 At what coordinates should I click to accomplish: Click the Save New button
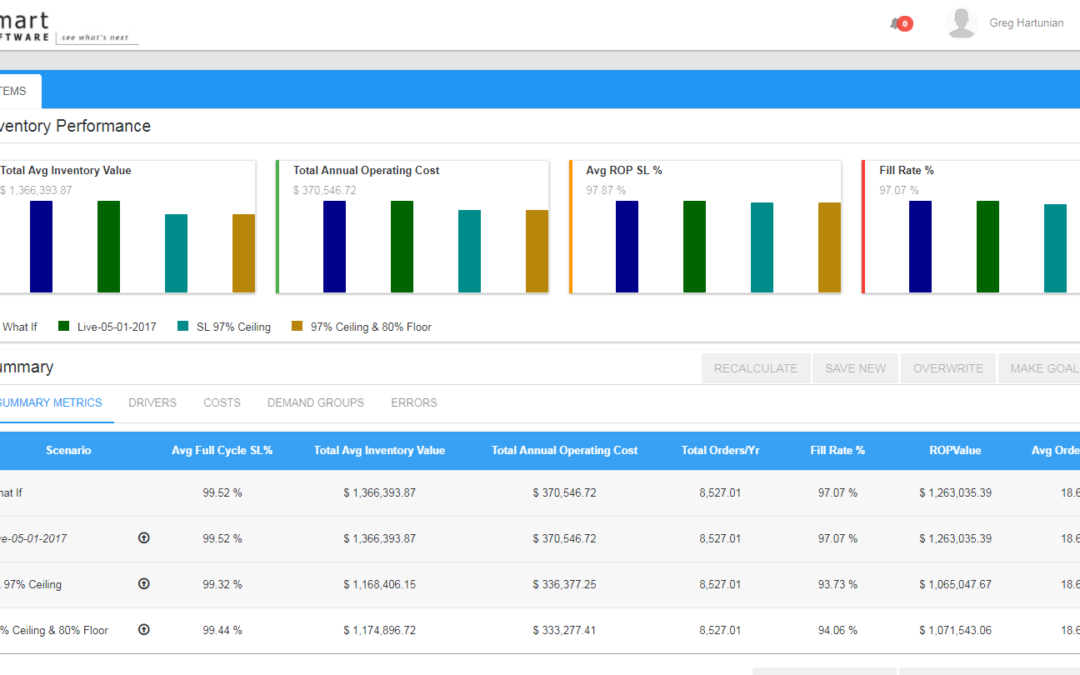pos(855,369)
